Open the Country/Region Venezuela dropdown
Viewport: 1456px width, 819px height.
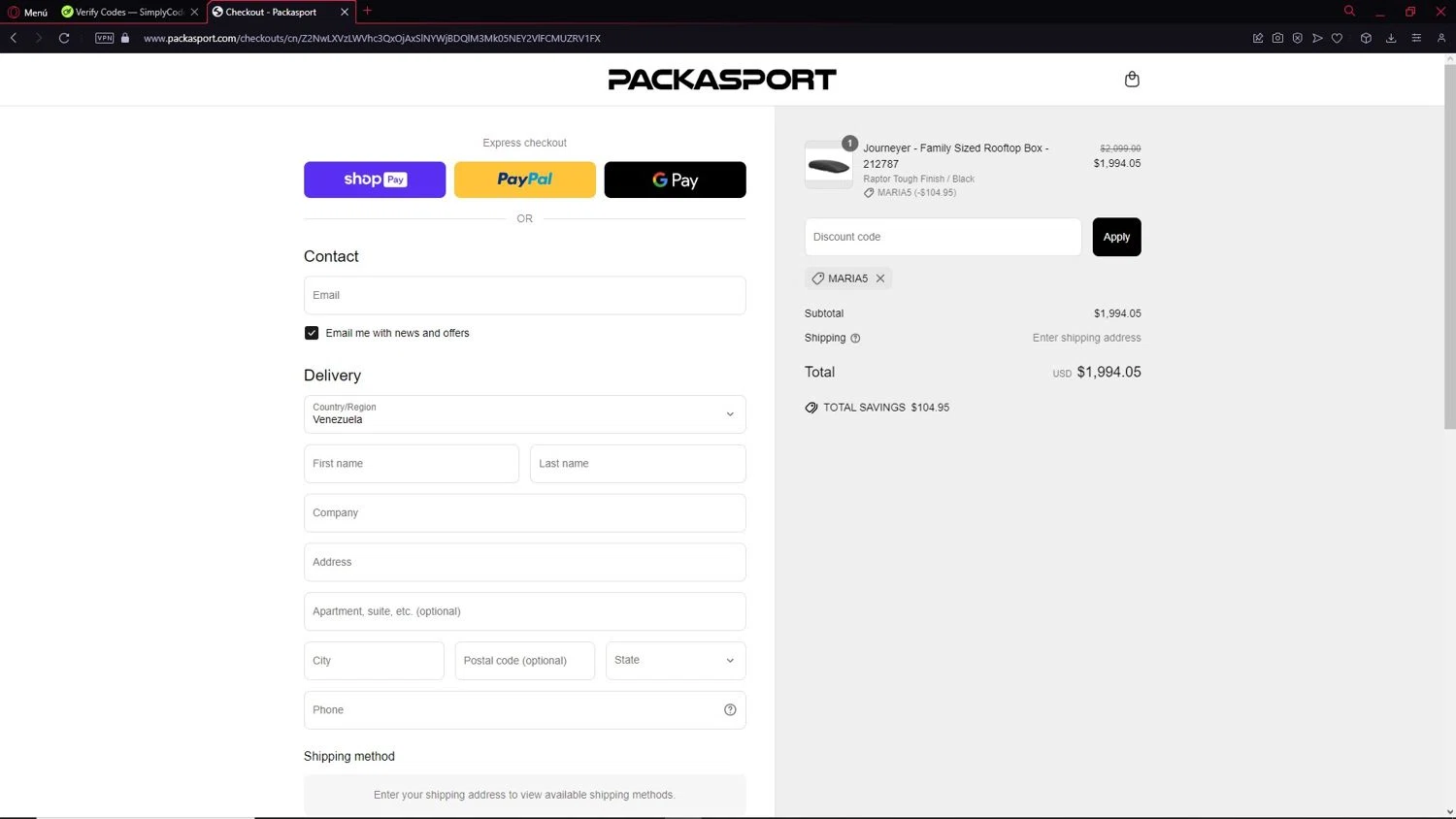(x=525, y=414)
